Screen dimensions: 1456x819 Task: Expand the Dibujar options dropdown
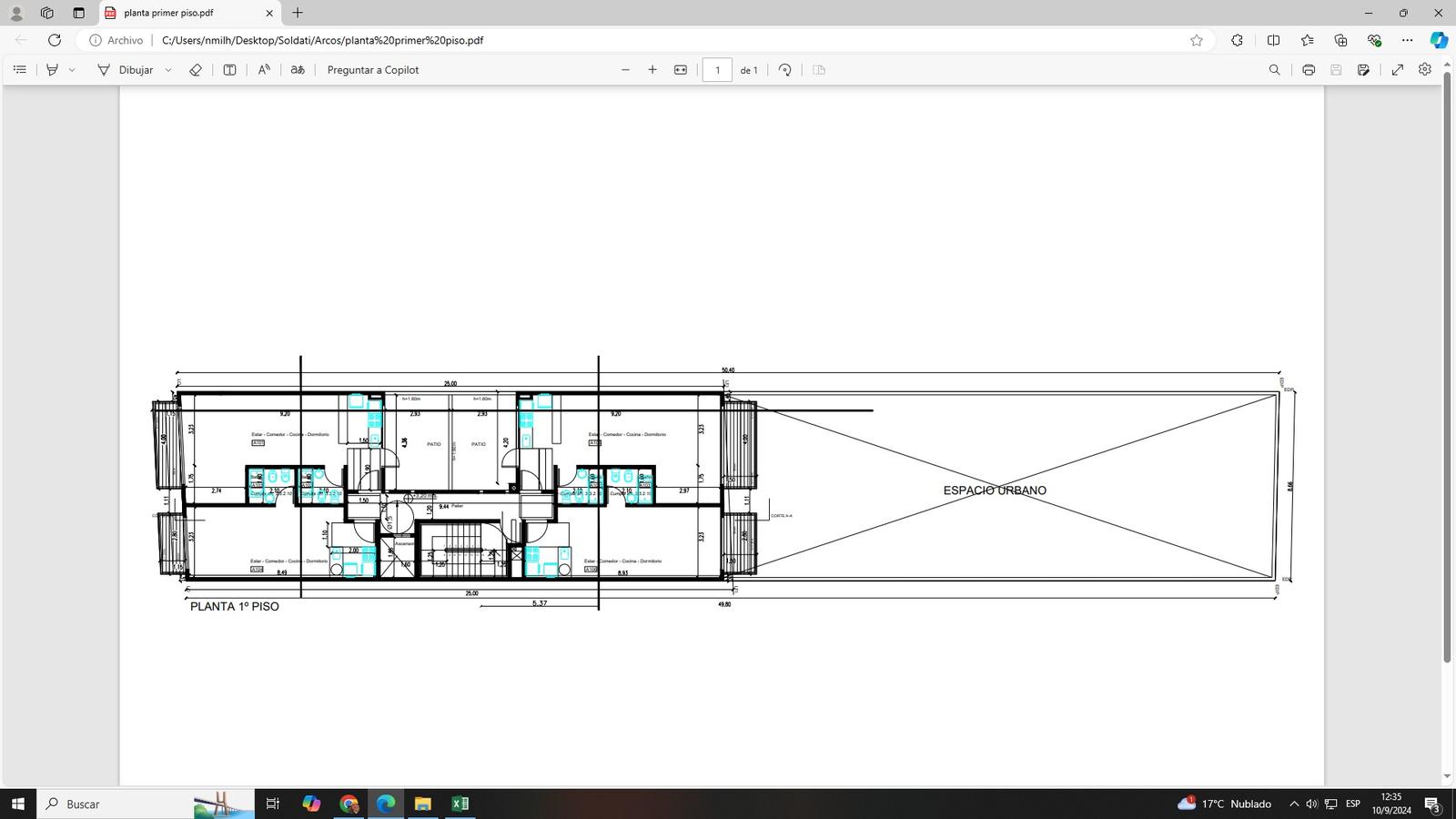click(168, 70)
